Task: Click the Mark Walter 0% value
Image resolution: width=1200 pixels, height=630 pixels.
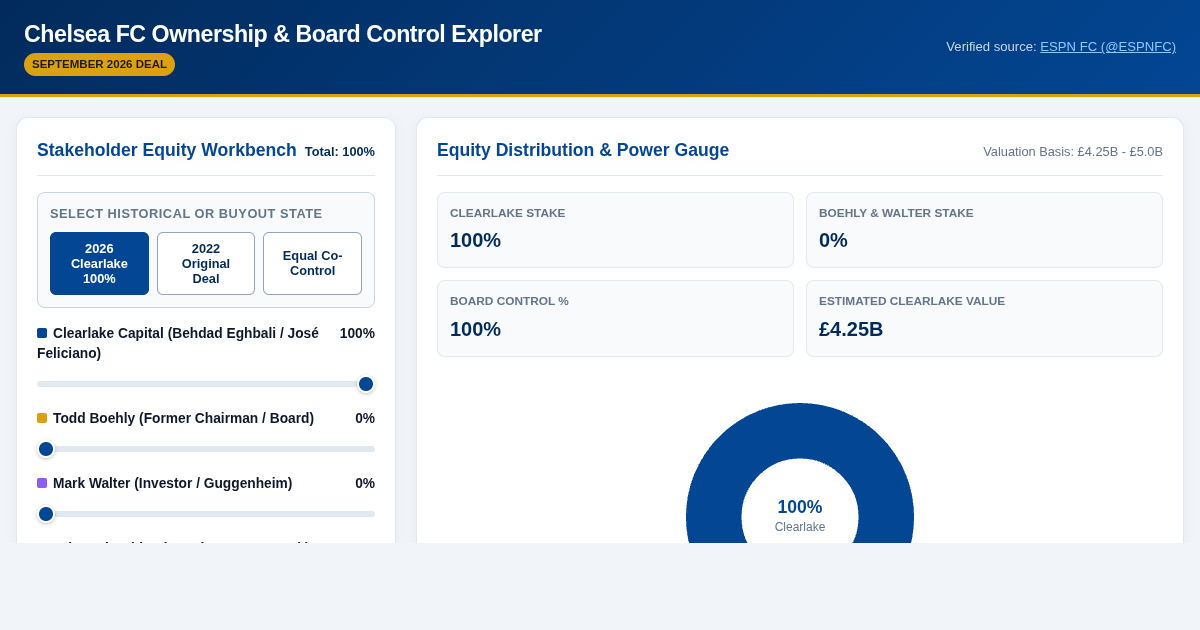Action: 365,483
